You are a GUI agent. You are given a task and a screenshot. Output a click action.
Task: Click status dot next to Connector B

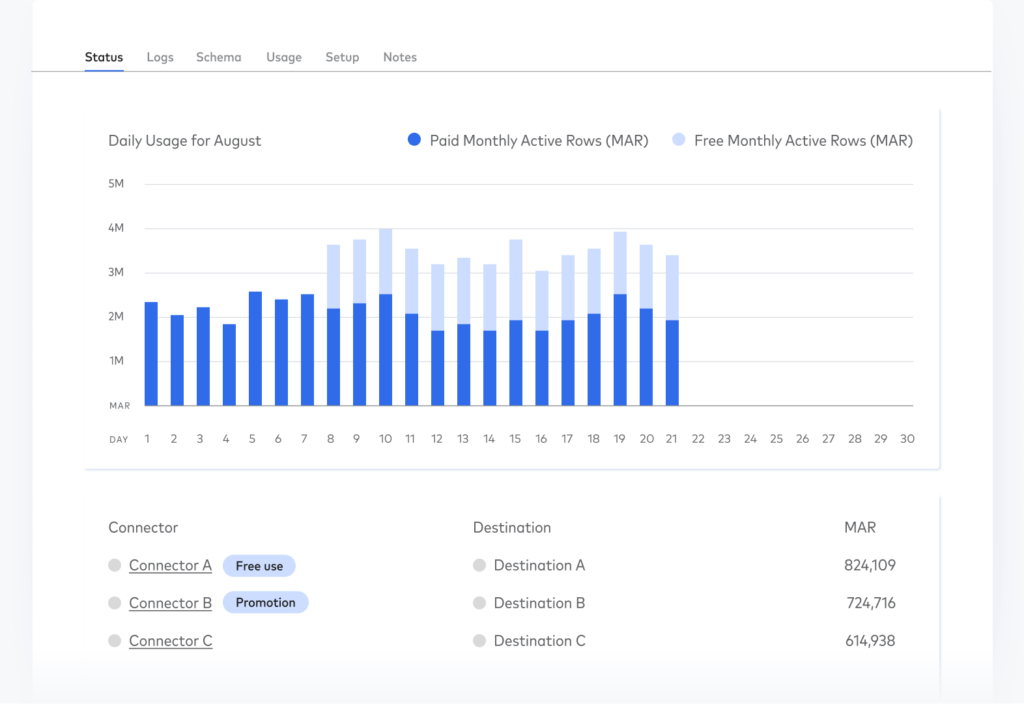tap(115, 603)
